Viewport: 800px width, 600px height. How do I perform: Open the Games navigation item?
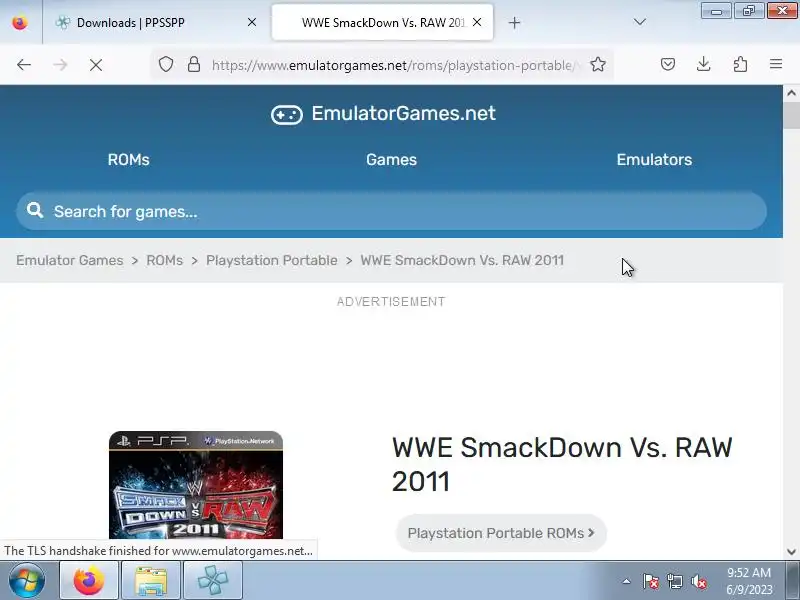click(x=391, y=160)
